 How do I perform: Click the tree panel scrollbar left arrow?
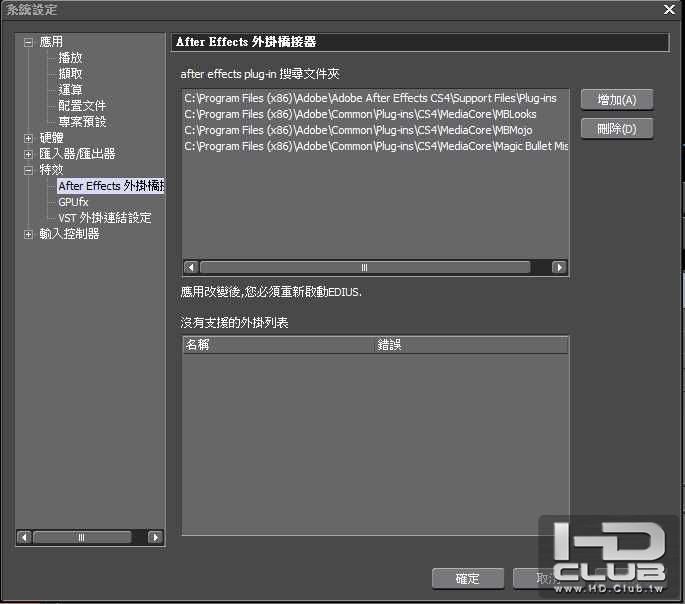point(24,537)
